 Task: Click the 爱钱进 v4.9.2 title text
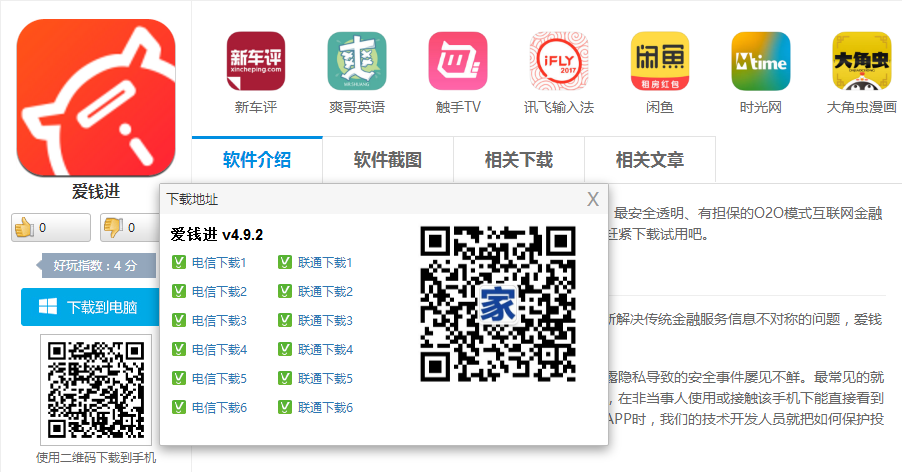pyautogui.click(x=216, y=235)
